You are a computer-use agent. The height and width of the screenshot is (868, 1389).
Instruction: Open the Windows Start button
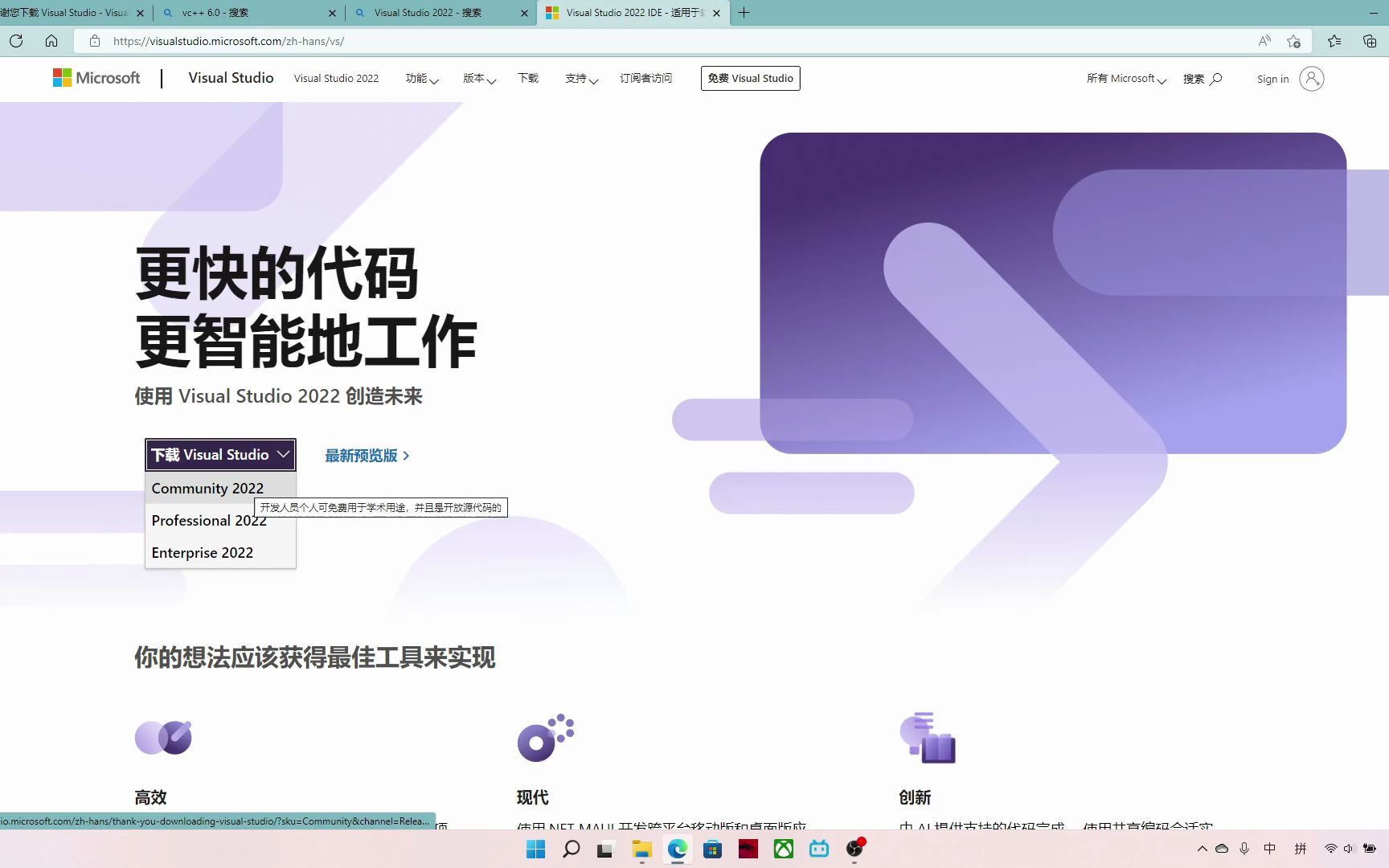point(535,849)
